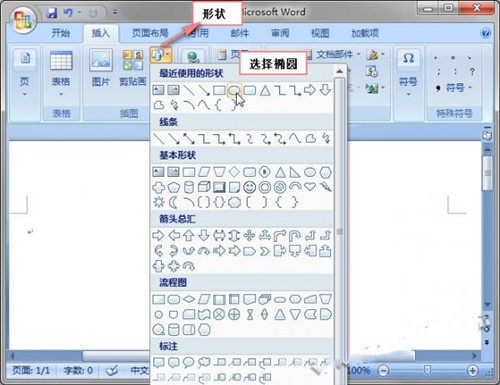
Task: Open the customize quick access toolbar arrow
Action: pyautogui.click(x=115, y=13)
